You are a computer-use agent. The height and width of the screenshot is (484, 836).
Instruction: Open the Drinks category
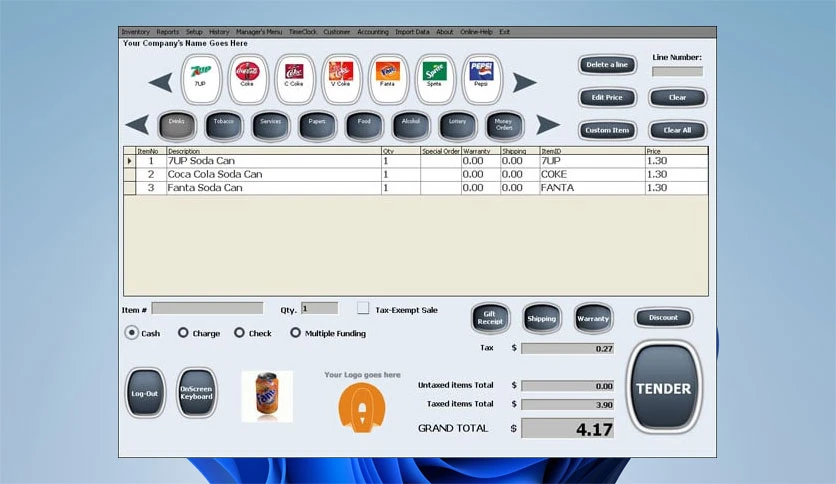[177, 126]
